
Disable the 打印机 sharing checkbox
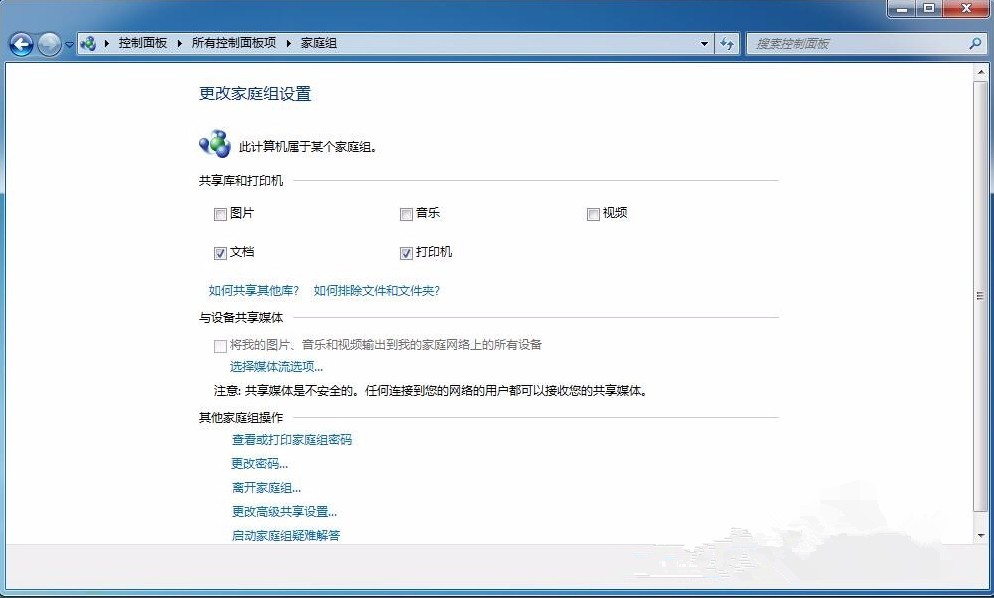pos(406,253)
